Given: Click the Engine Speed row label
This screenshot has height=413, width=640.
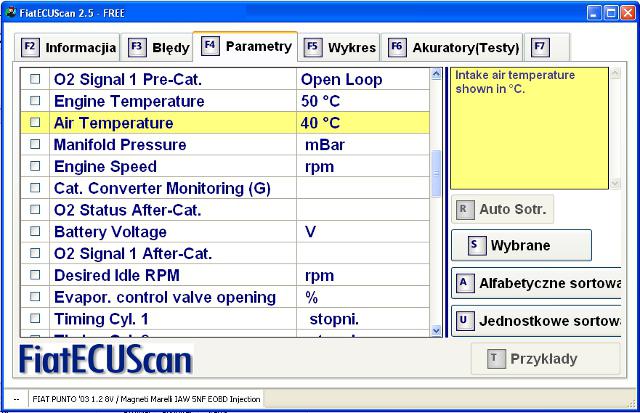Looking at the screenshot, I should point(105,167).
